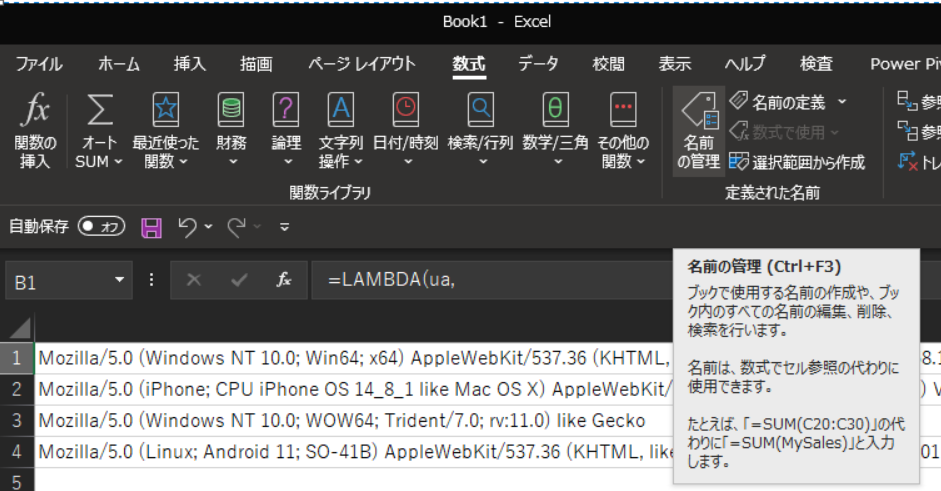Screen dimensions: 941x491
Task: Click the trace precedents icon
Action: point(907,101)
